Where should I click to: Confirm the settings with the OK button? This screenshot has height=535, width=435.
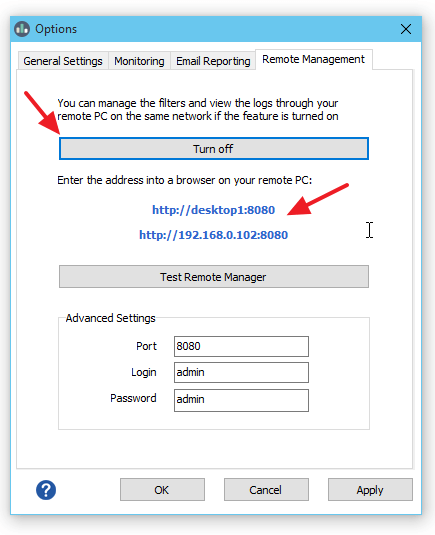coord(162,490)
